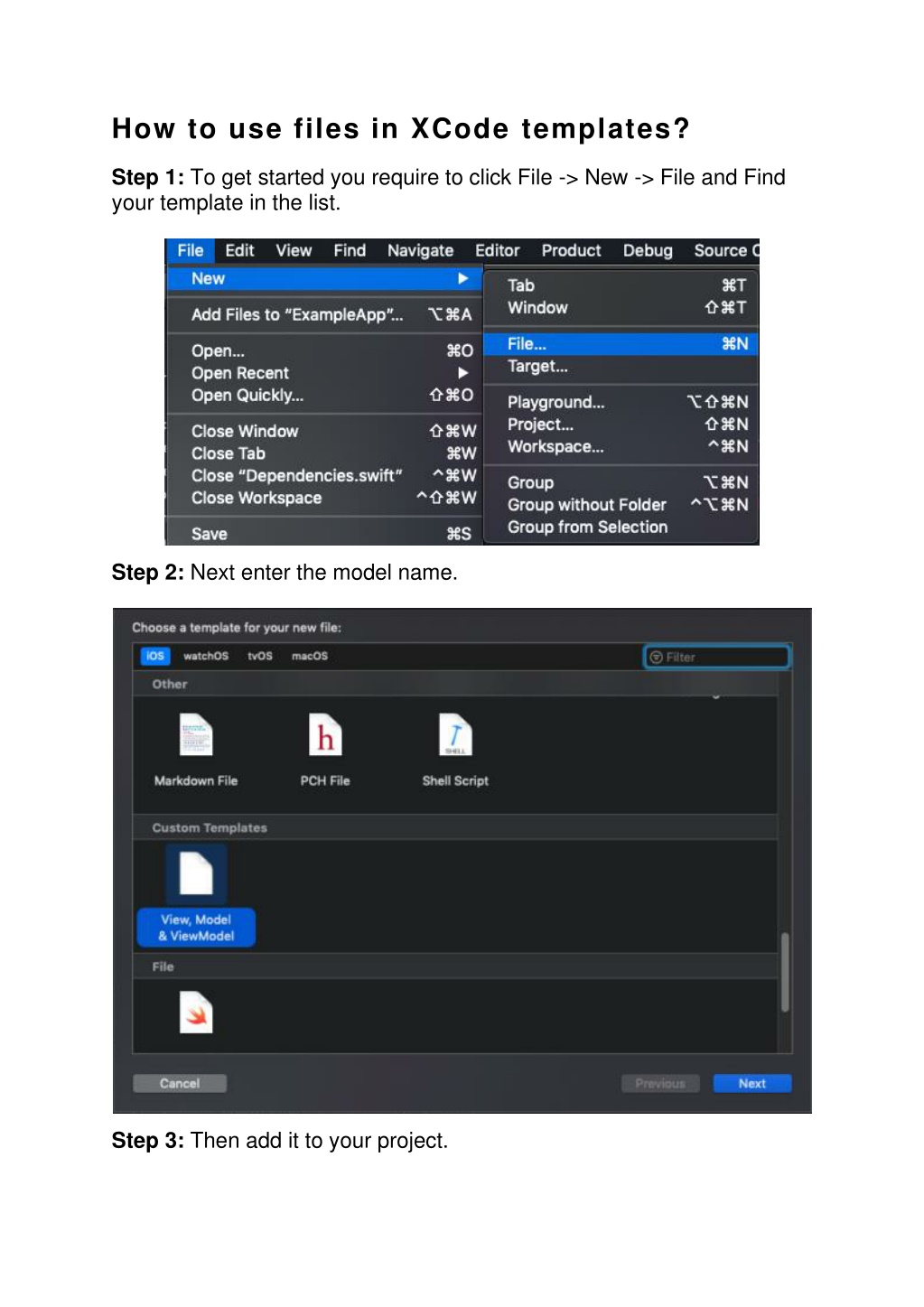The height and width of the screenshot is (1307, 924).
Task: Choose Group from Selection menu item
Action: 621,527
